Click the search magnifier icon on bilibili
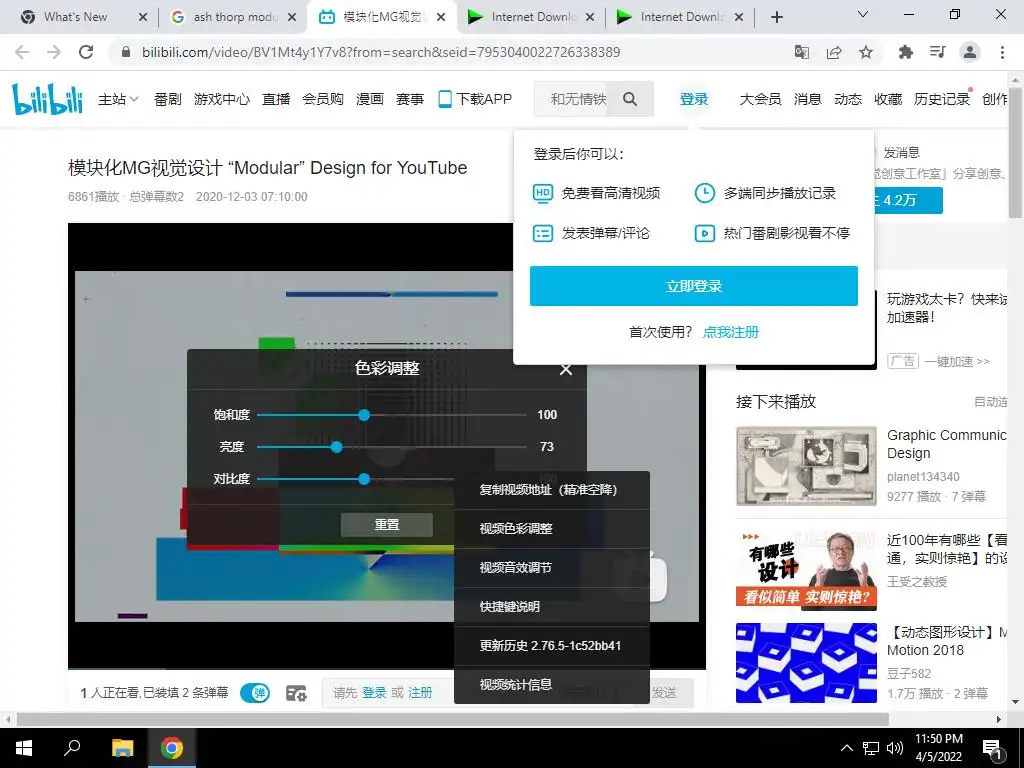The width and height of the screenshot is (1024, 768). (630, 99)
